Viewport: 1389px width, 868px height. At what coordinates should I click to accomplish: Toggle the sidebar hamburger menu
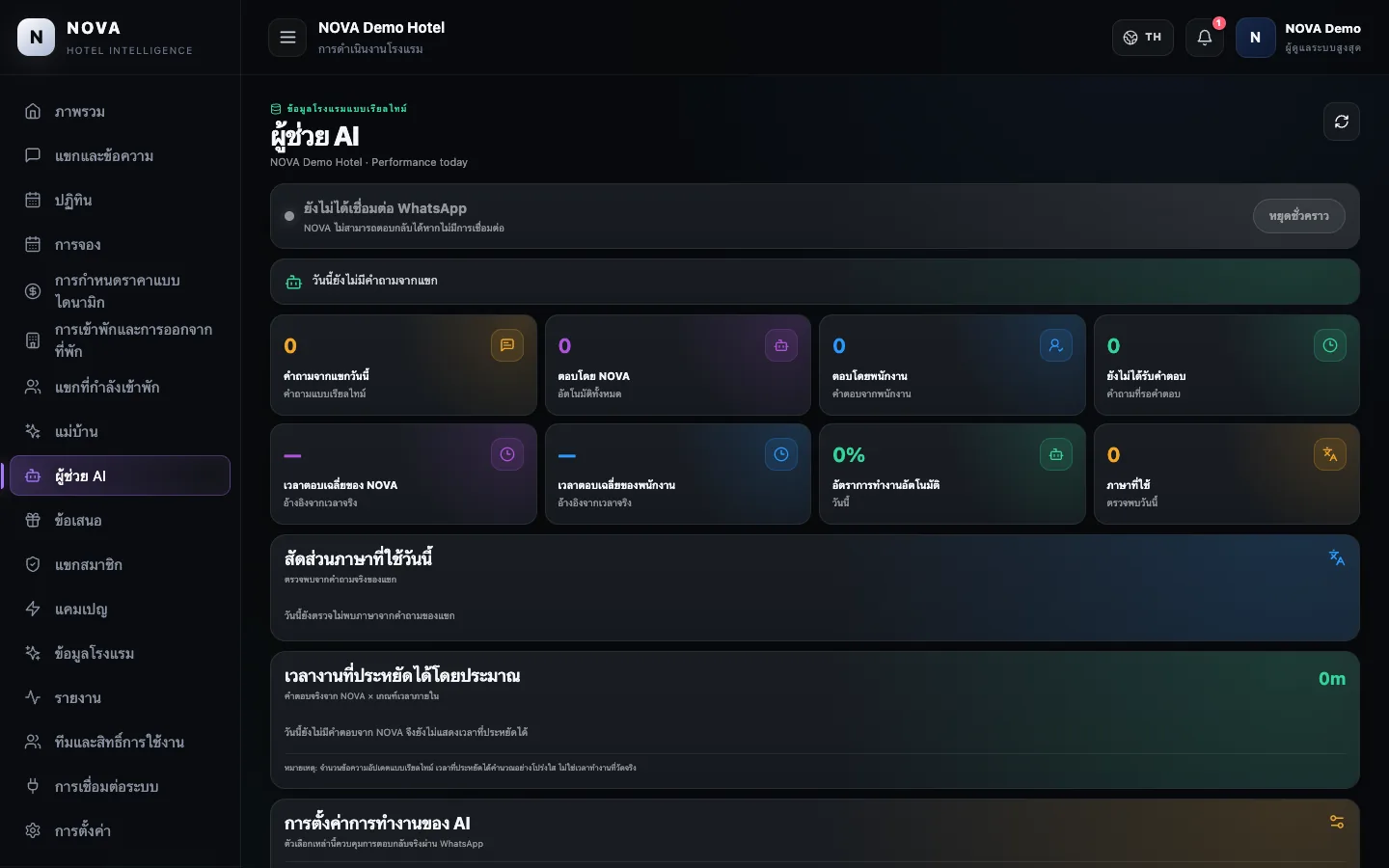[x=287, y=38]
